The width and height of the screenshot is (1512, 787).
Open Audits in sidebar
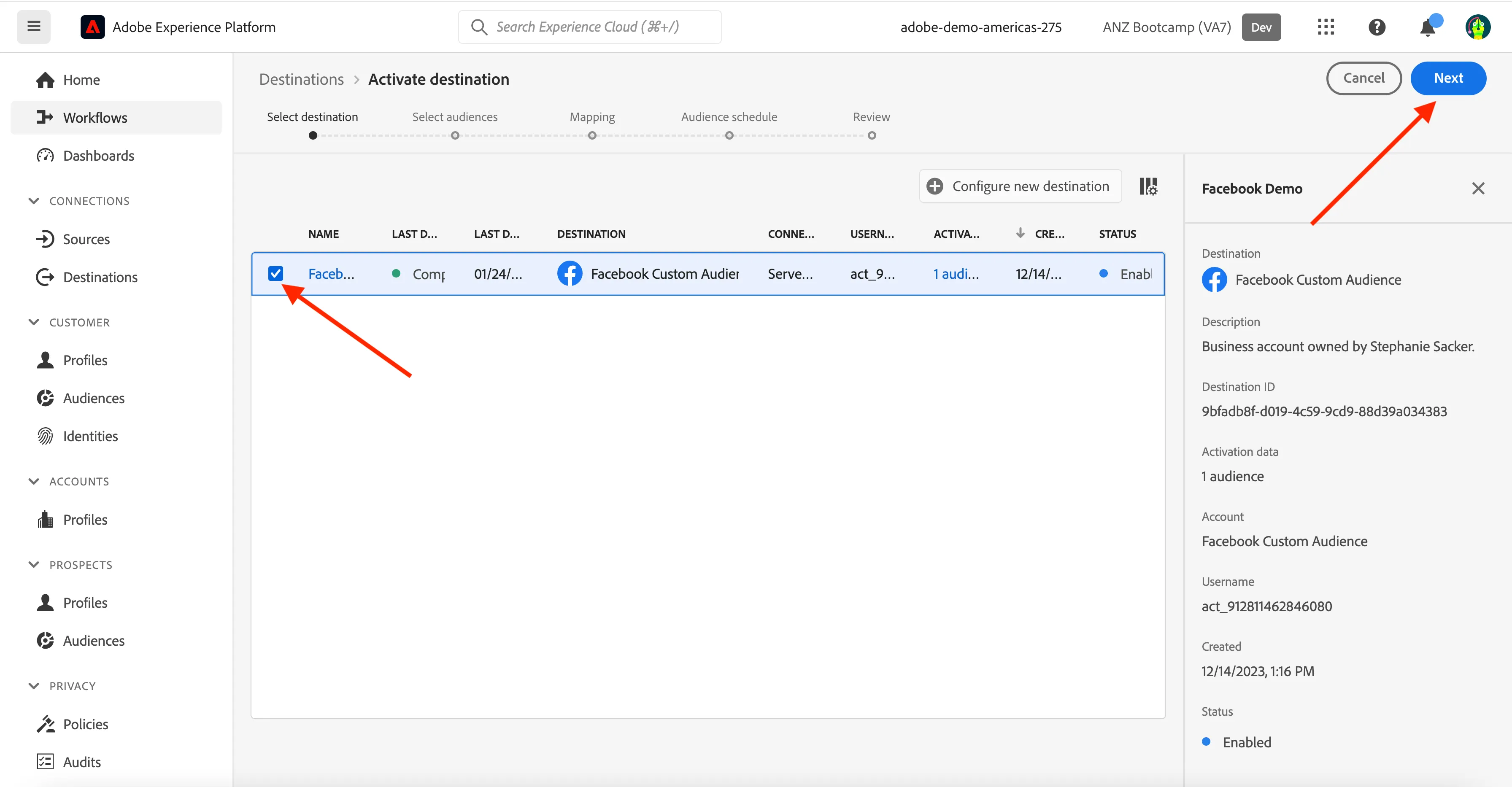click(x=116, y=762)
